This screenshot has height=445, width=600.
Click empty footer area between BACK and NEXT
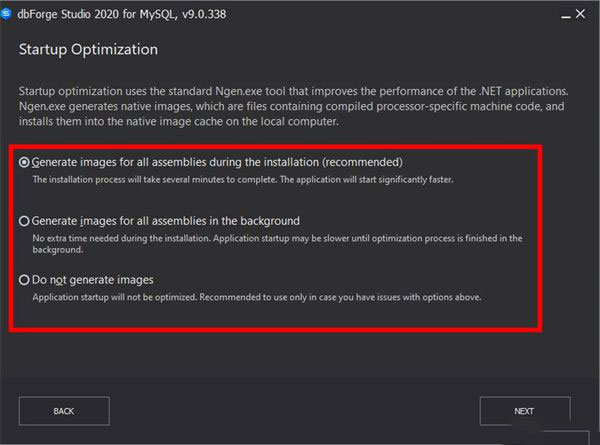click(x=295, y=411)
